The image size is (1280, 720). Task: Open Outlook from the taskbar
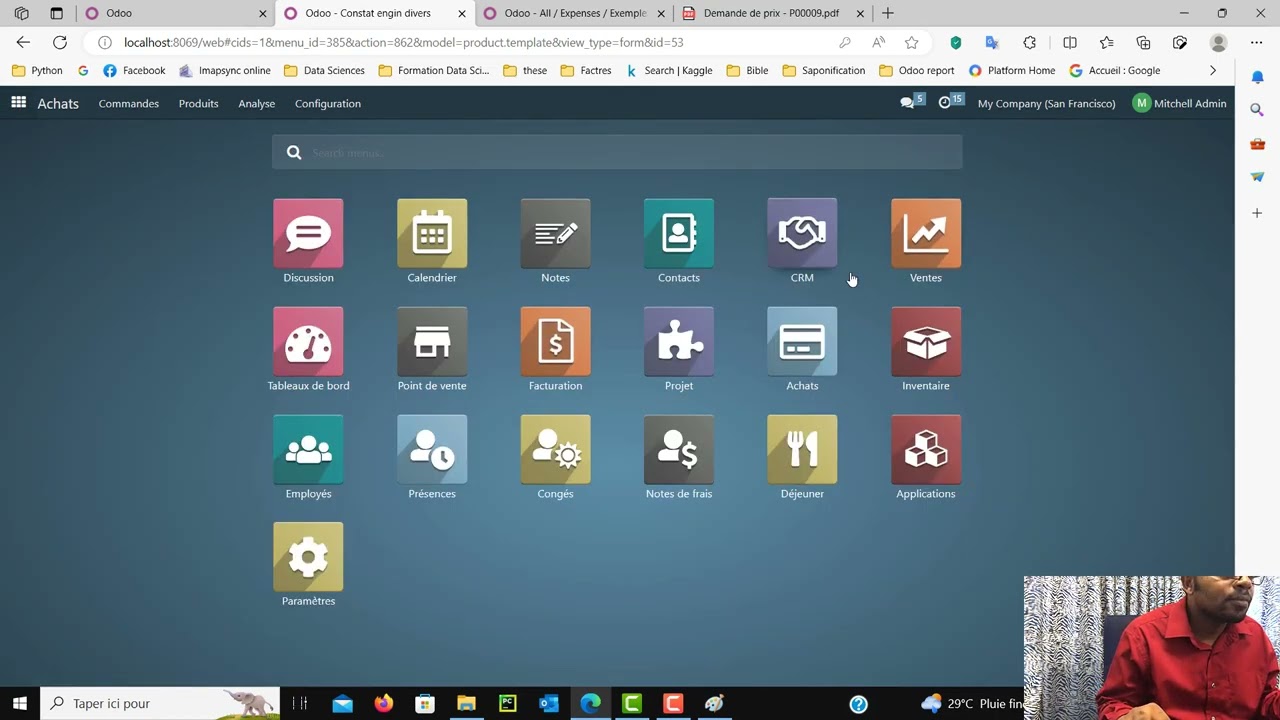[x=549, y=703]
